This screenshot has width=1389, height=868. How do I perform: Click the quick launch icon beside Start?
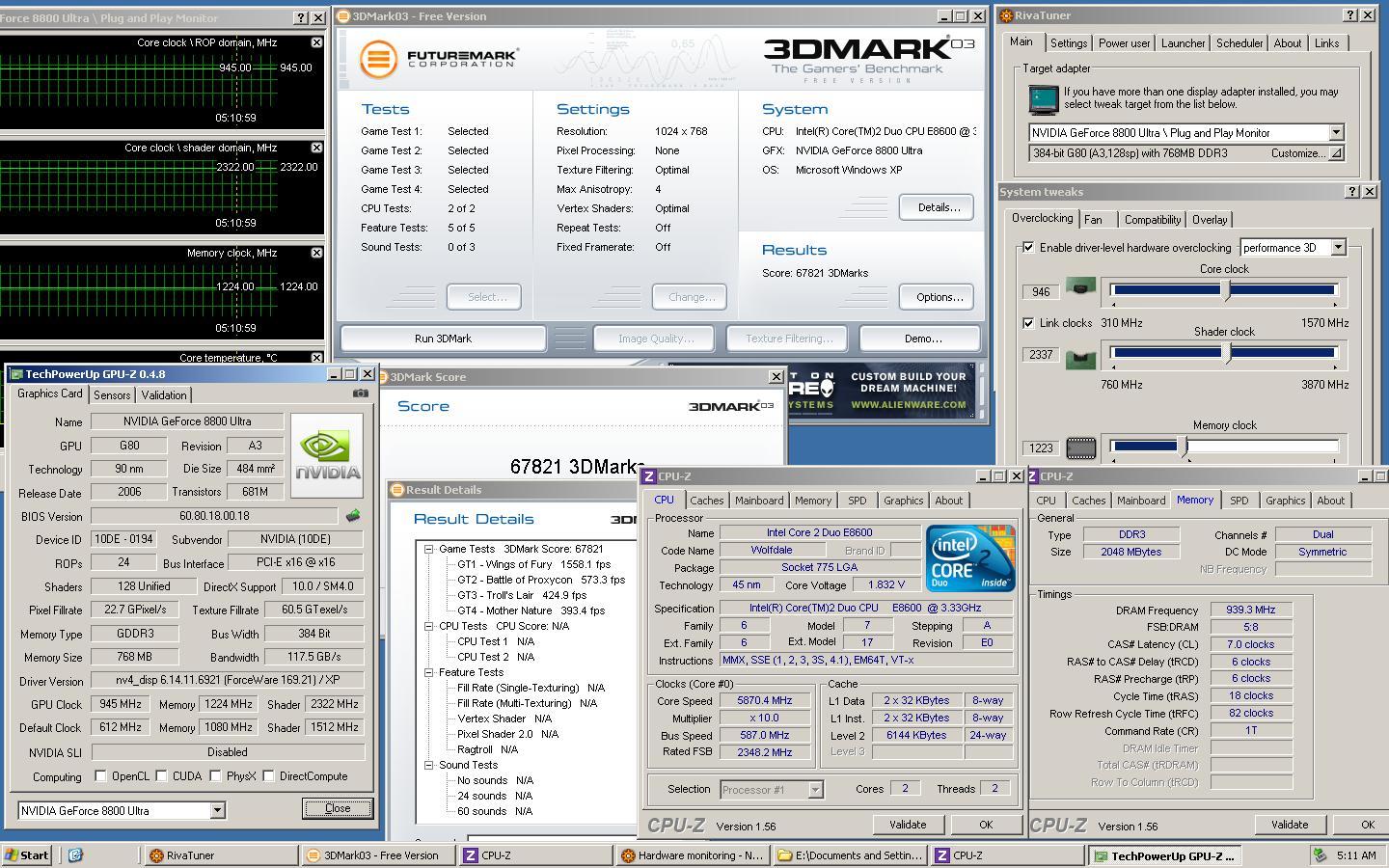click(75, 854)
